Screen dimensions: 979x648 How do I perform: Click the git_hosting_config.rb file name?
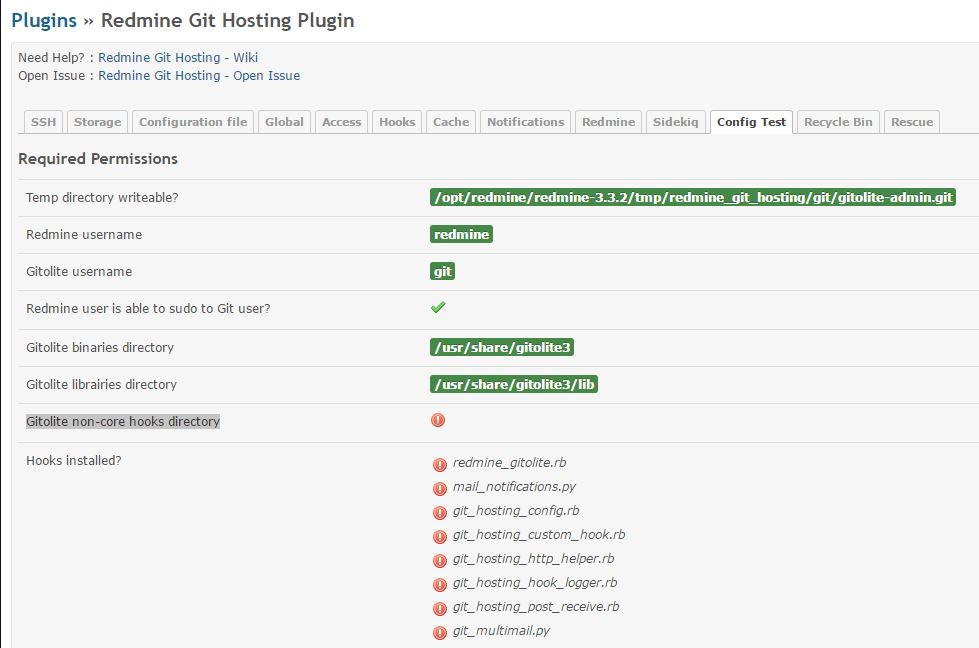point(516,511)
